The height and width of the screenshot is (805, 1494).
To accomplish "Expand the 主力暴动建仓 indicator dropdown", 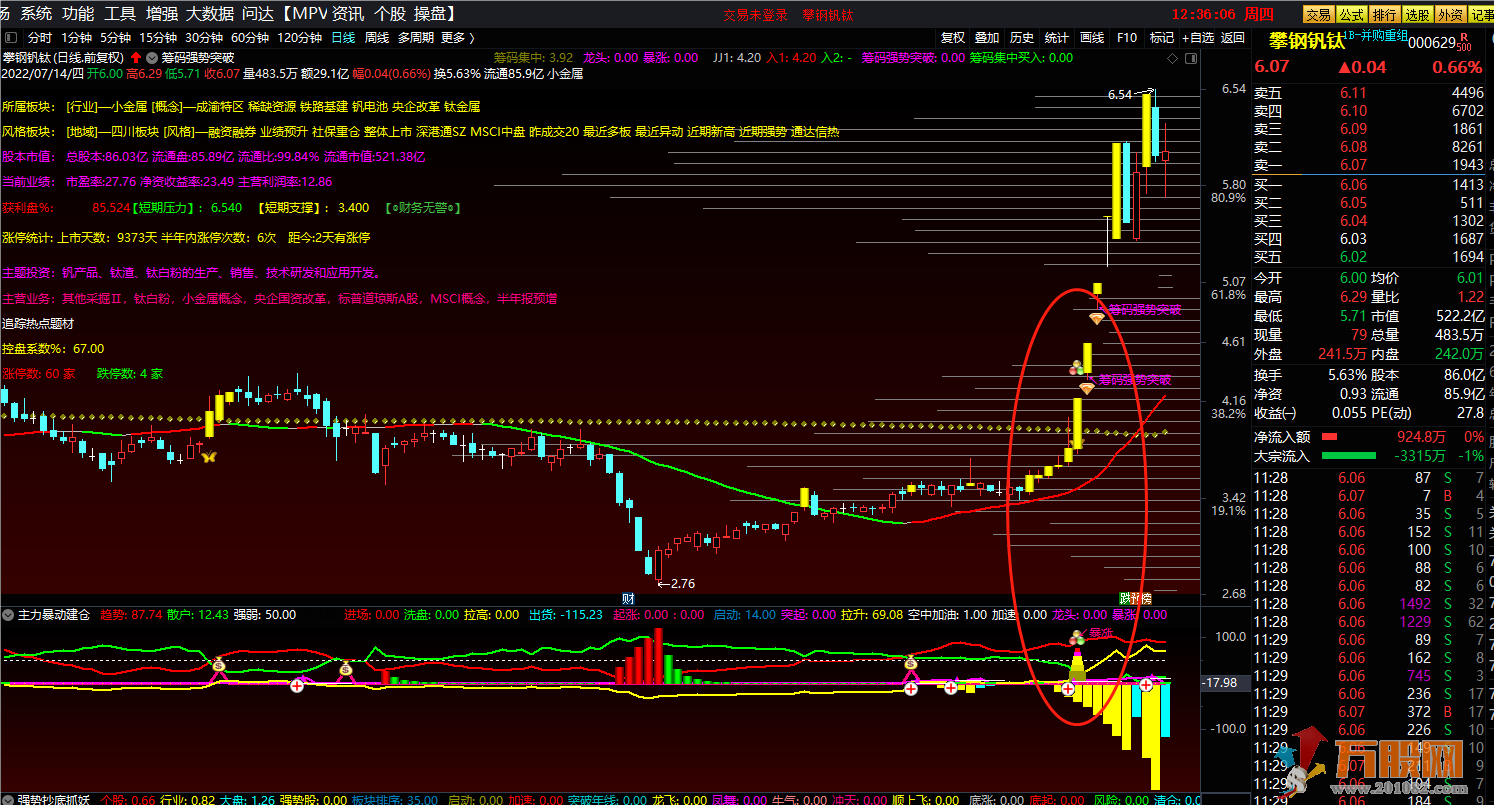I will [x=8, y=615].
